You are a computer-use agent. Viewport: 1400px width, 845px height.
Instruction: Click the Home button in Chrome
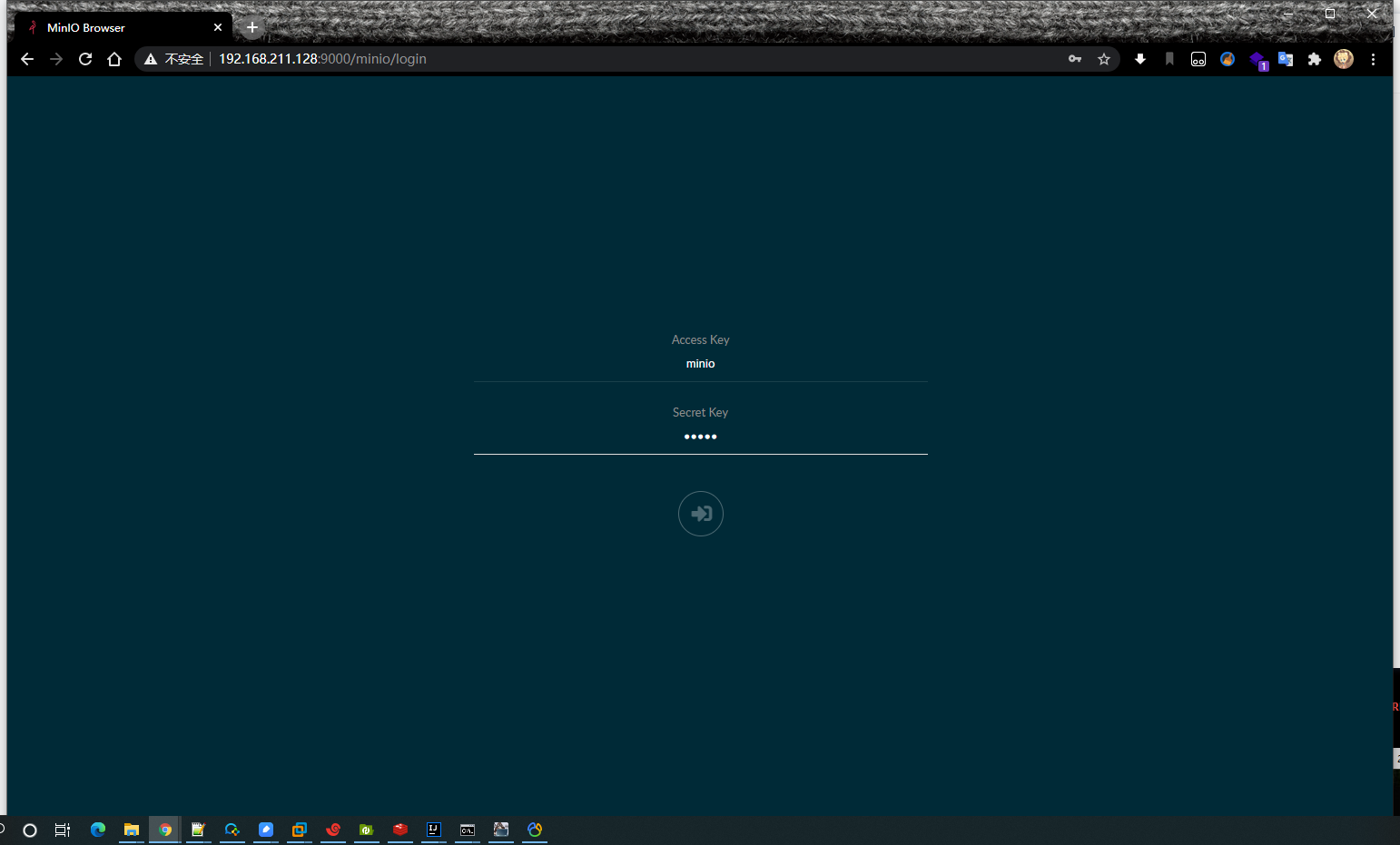coord(114,59)
